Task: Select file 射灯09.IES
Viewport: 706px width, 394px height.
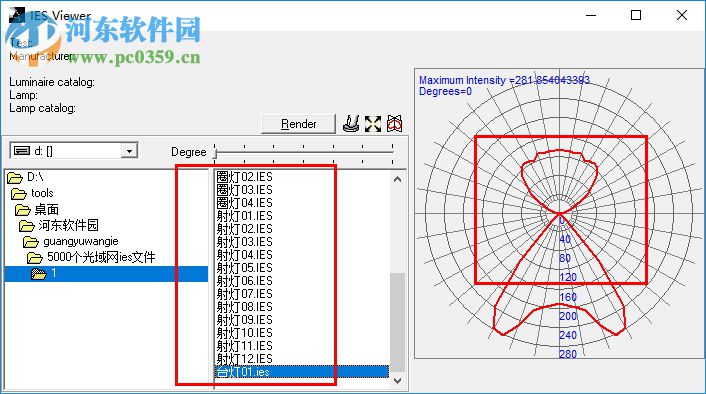Action: 244,320
